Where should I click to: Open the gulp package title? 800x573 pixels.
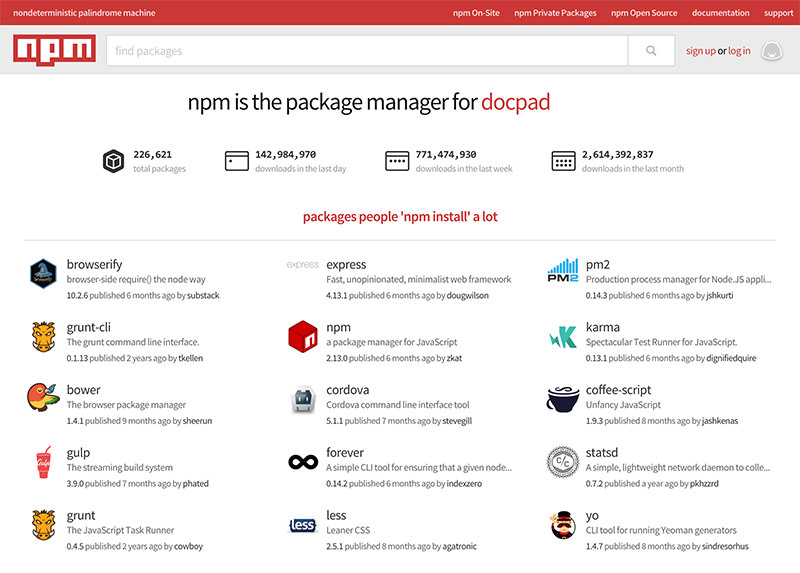pos(78,453)
